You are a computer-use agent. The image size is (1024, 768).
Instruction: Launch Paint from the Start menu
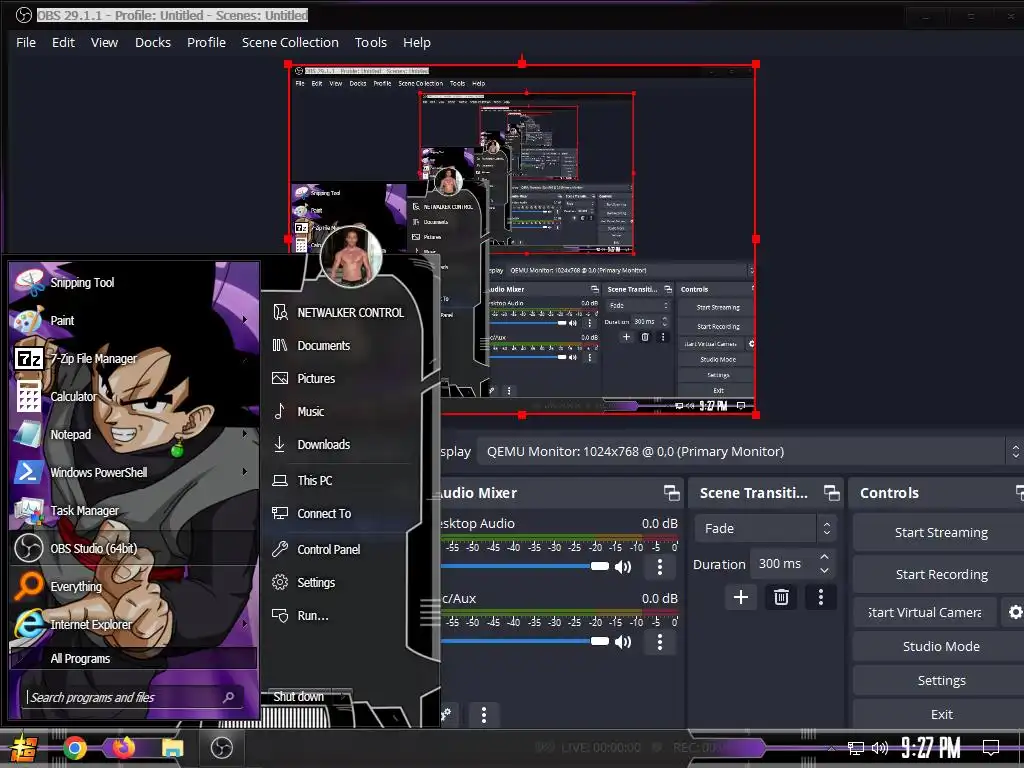tap(134, 320)
